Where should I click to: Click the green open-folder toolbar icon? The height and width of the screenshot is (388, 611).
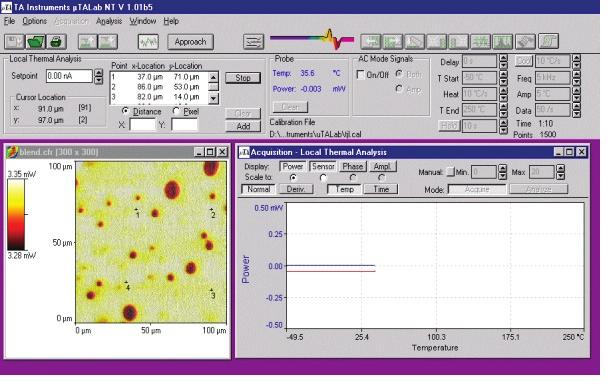(35, 41)
